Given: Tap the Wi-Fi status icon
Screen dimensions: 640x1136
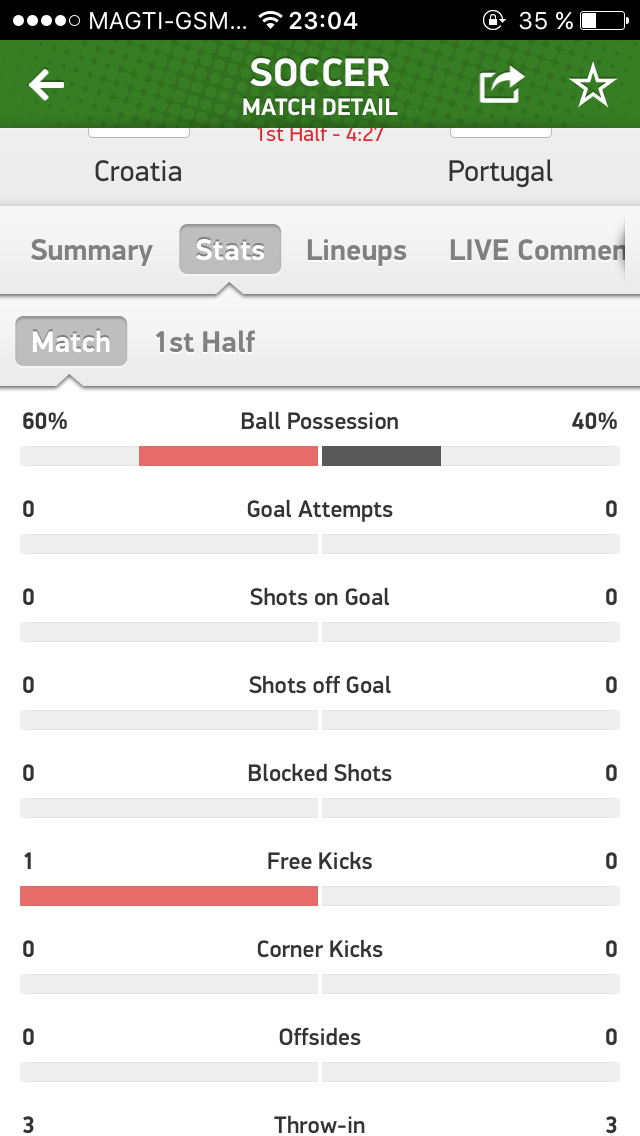Looking at the screenshot, I should click(269, 20).
